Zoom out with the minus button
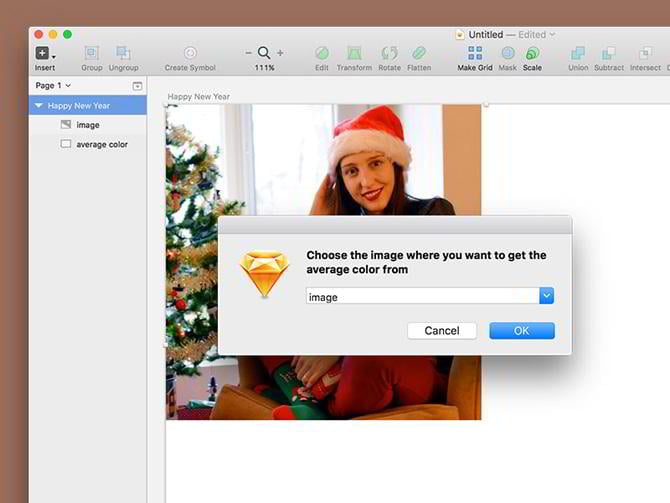Screen dimensions: 670x503 coord(248,53)
